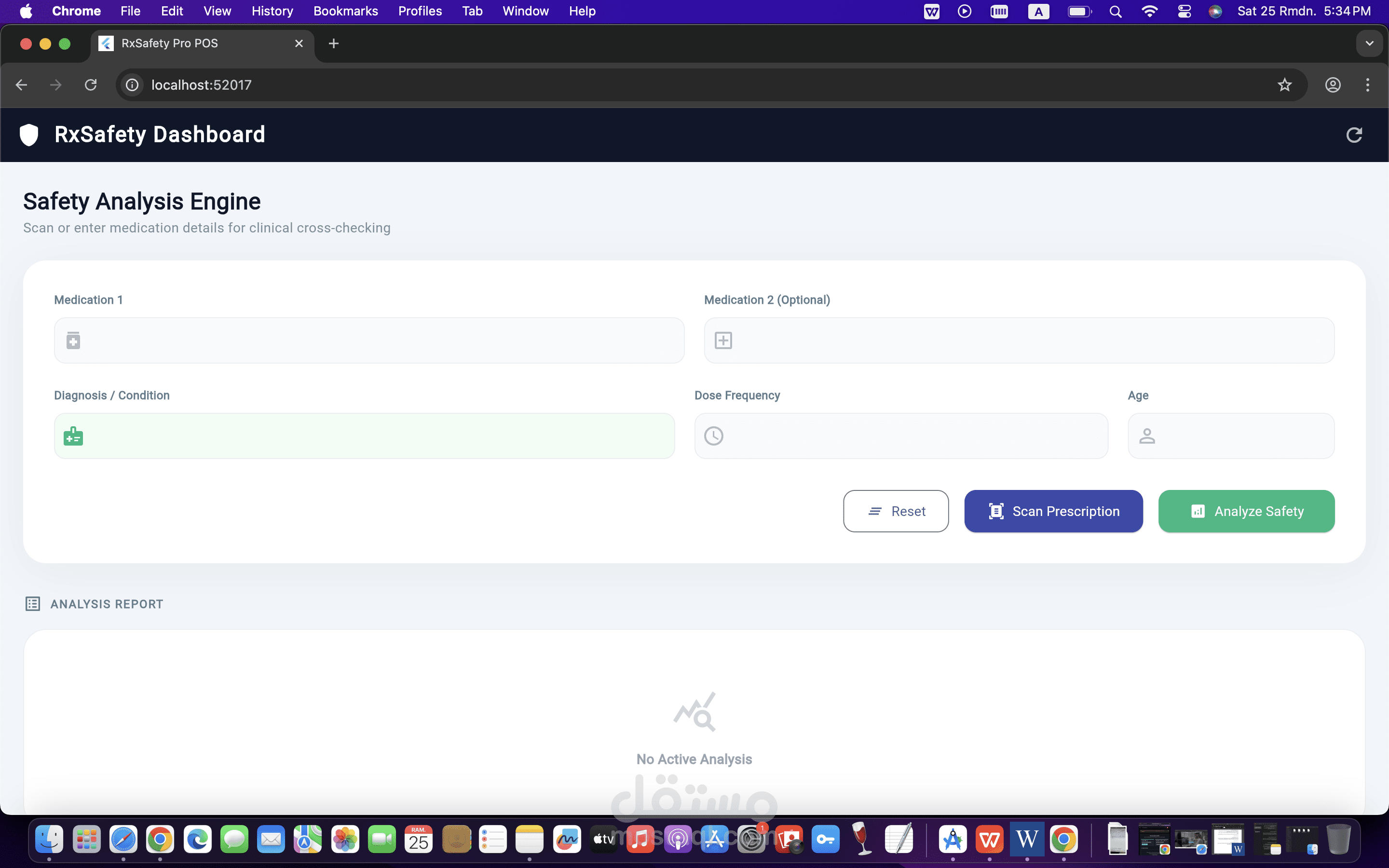Click the RxSafety Dashboard title
Image resolution: width=1389 pixels, height=868 pixels.
[x=160, y=135]
